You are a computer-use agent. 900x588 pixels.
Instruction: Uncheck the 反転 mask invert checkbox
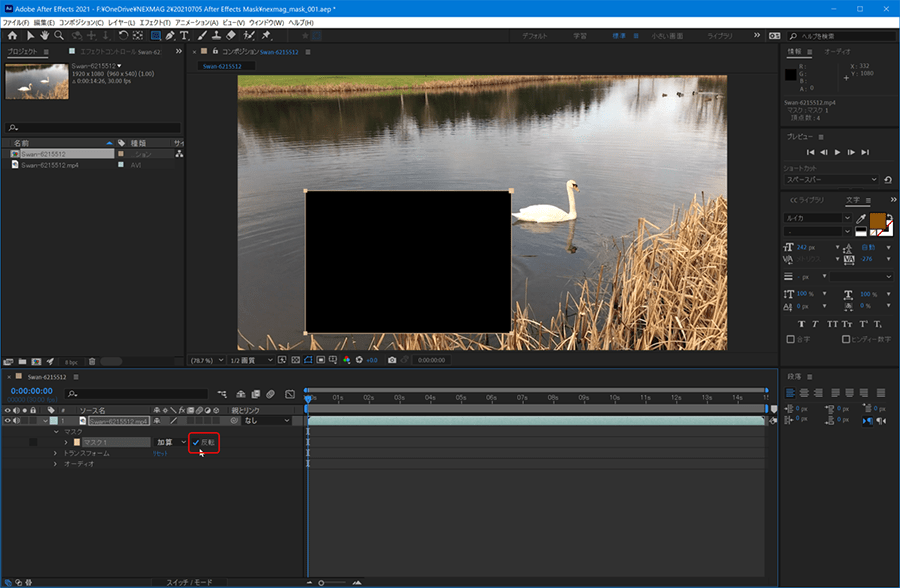(196, 443)
